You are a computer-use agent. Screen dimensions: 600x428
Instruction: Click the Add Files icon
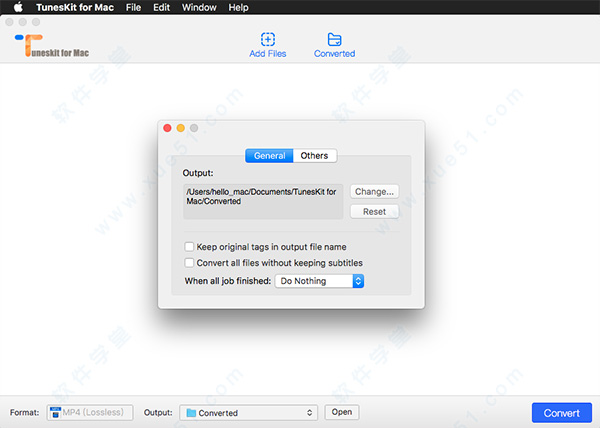point(268,39)
